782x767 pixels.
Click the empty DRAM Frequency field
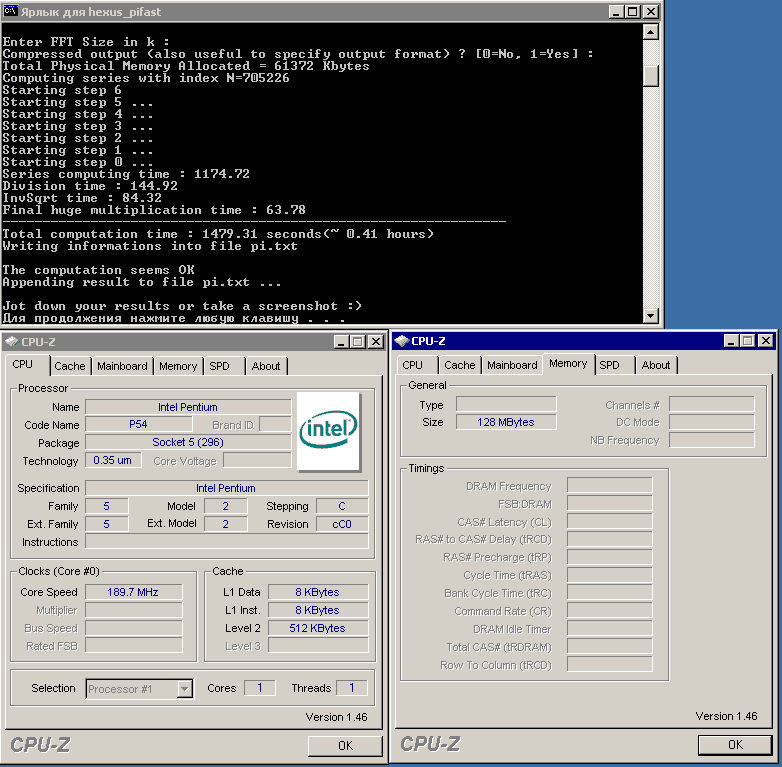click(x=609, y=485)
